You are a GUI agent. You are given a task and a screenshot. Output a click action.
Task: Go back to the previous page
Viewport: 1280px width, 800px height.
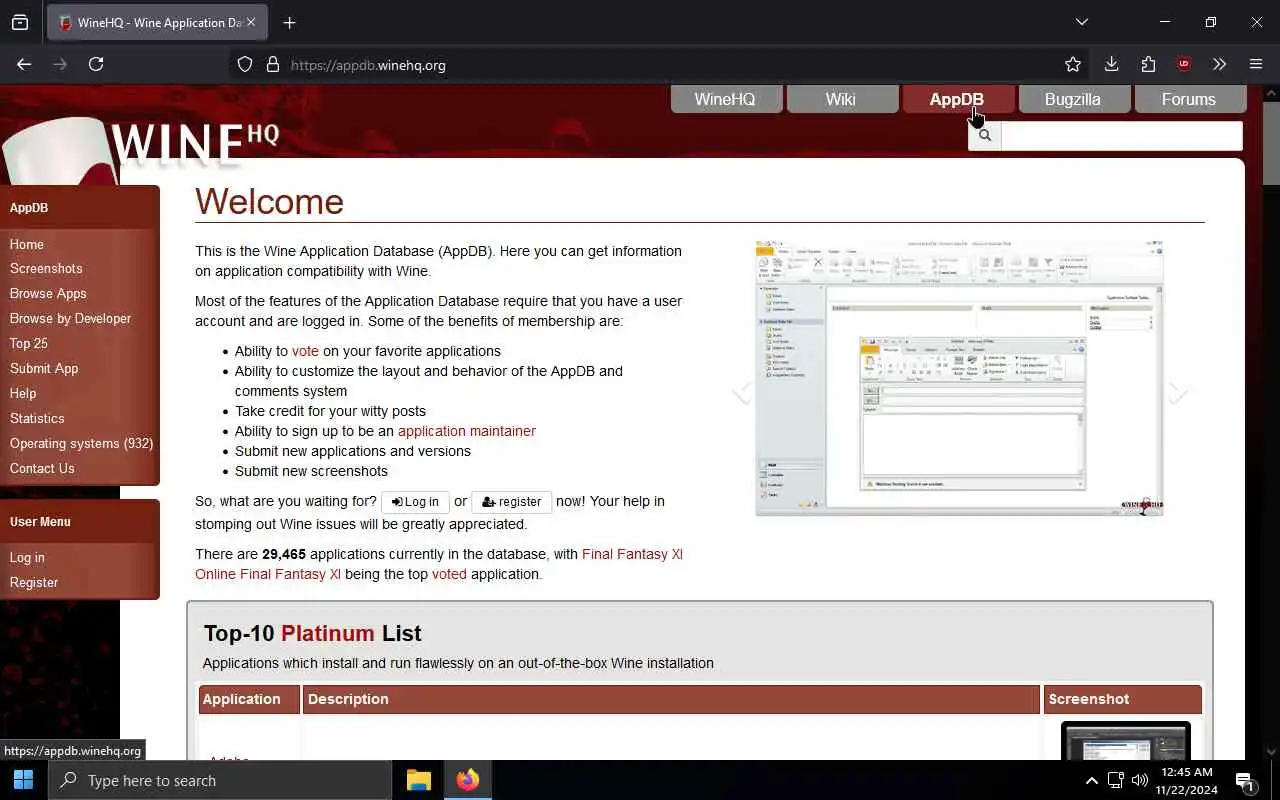(24, 64)
